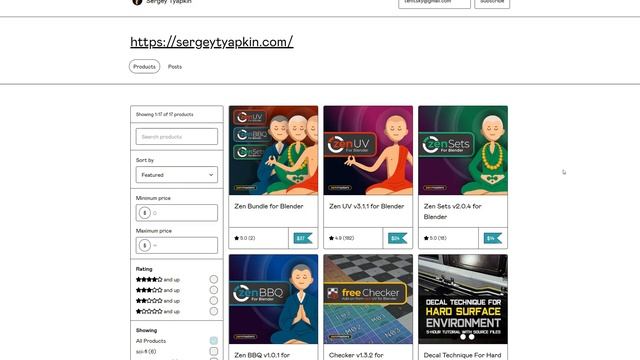640x360 pixels.
Task: Click the 'Showing' filter heading
Action: tap(146, 330)
